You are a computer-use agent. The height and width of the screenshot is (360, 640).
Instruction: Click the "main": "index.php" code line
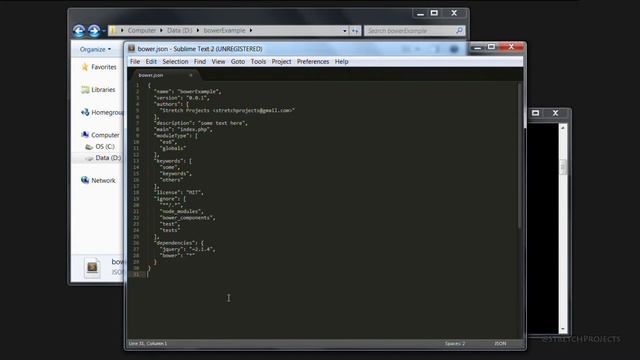pyautogui.click(x=183, y=129)
